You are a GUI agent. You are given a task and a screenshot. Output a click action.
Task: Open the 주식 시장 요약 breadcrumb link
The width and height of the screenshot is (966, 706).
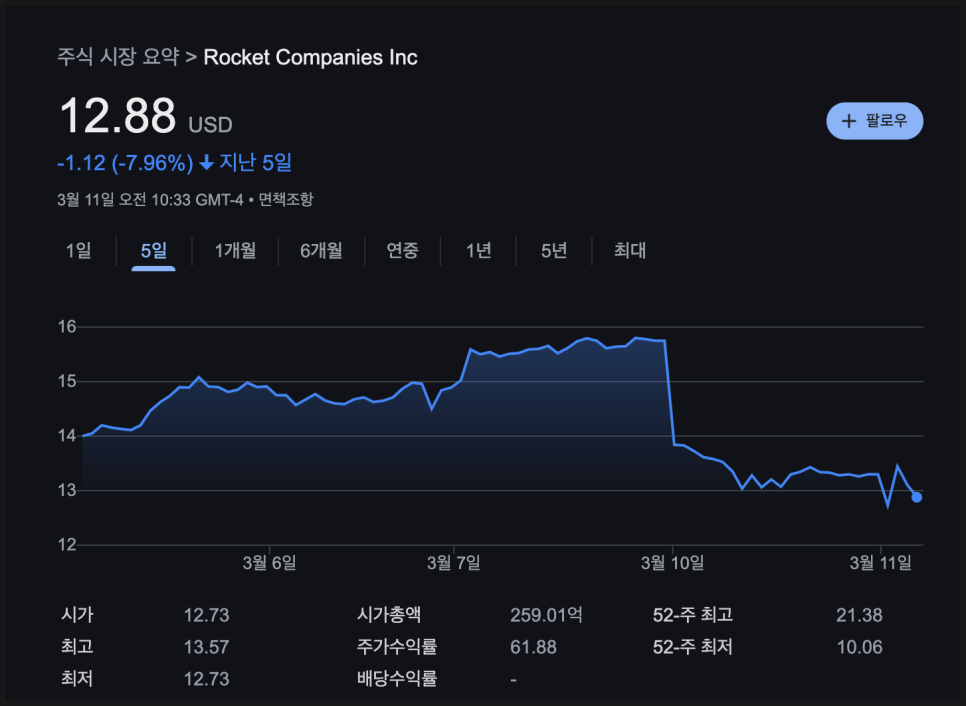(x=118, y=57)
